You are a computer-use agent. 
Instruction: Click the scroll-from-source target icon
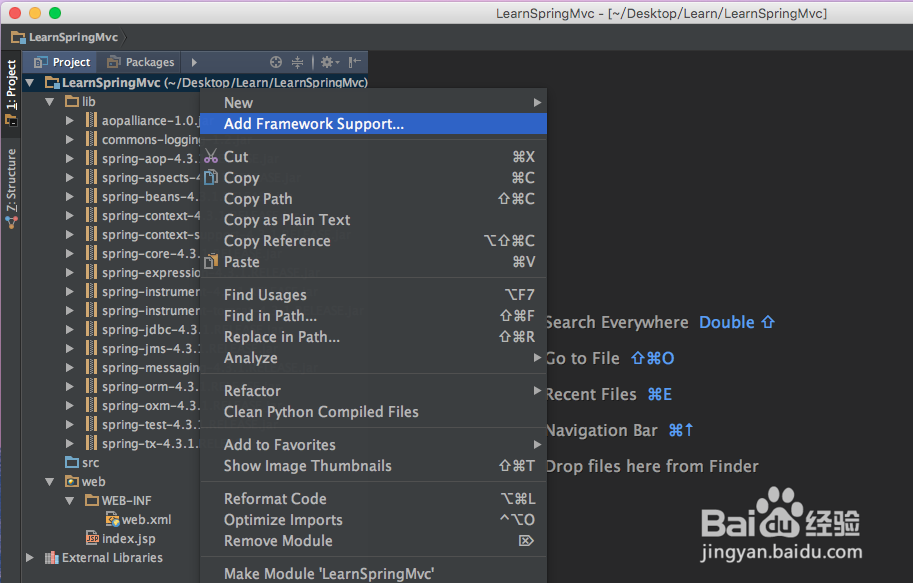tap(276, 62)
